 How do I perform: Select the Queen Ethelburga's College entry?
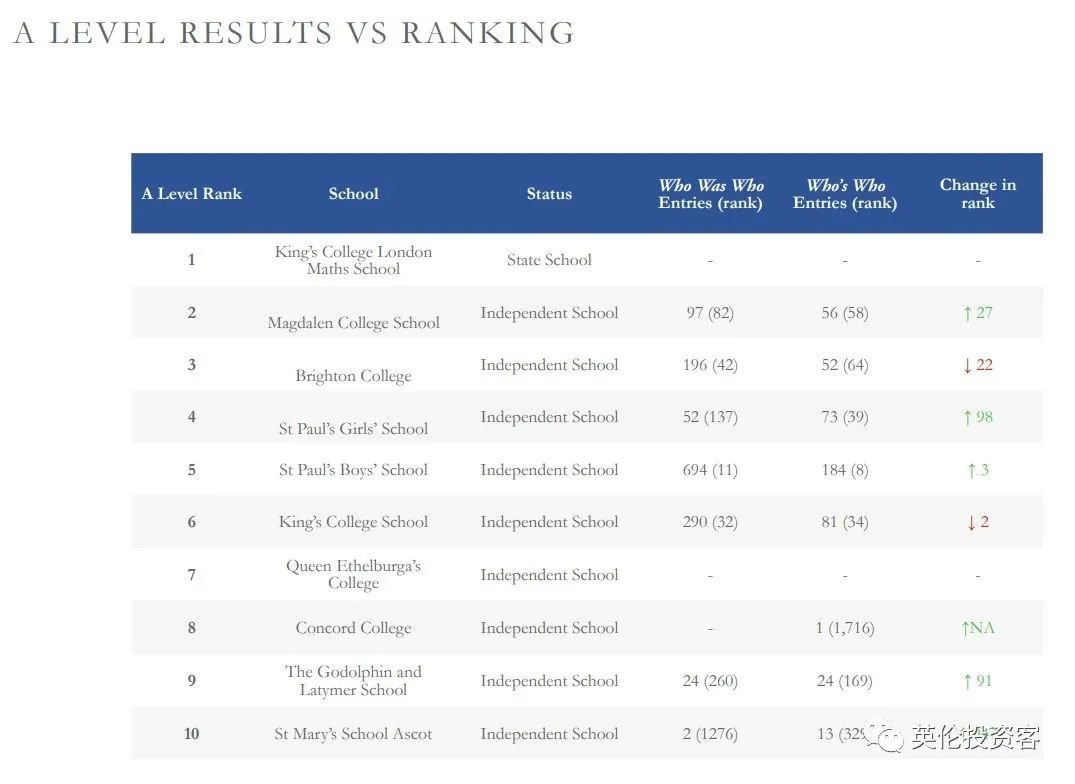click(354, 574)
